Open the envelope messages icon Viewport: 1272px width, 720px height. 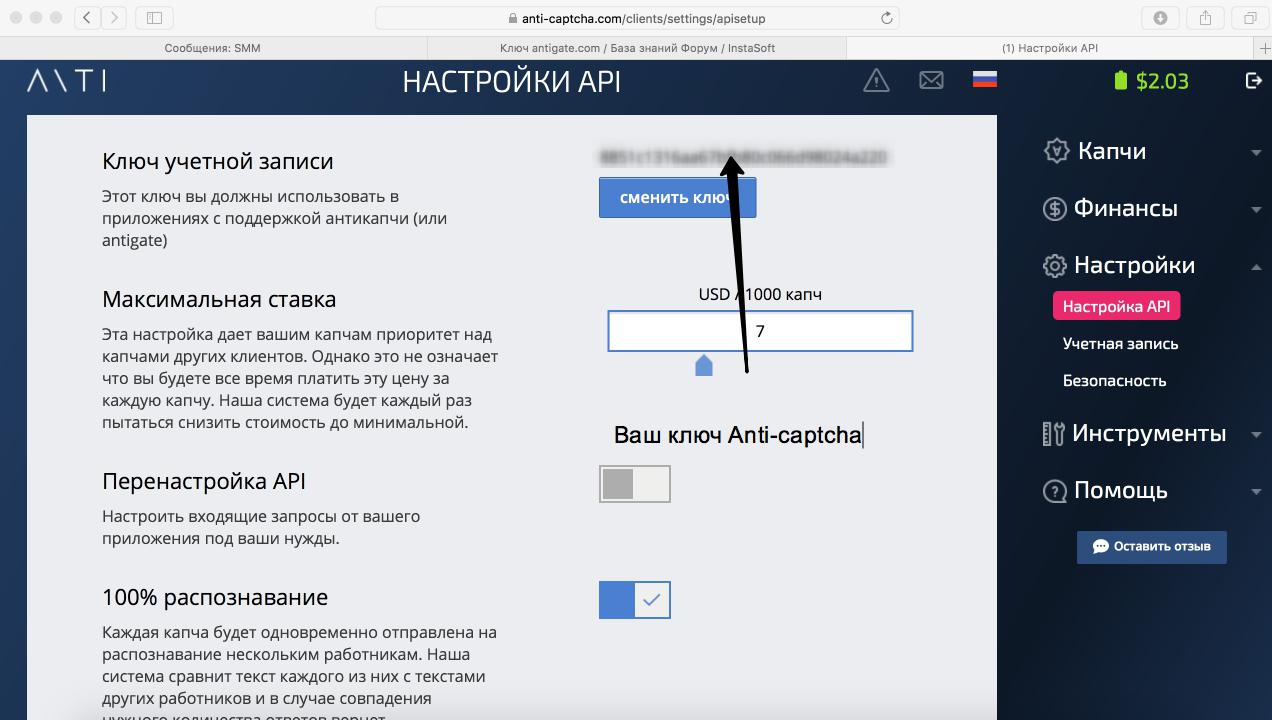(931, 80)
